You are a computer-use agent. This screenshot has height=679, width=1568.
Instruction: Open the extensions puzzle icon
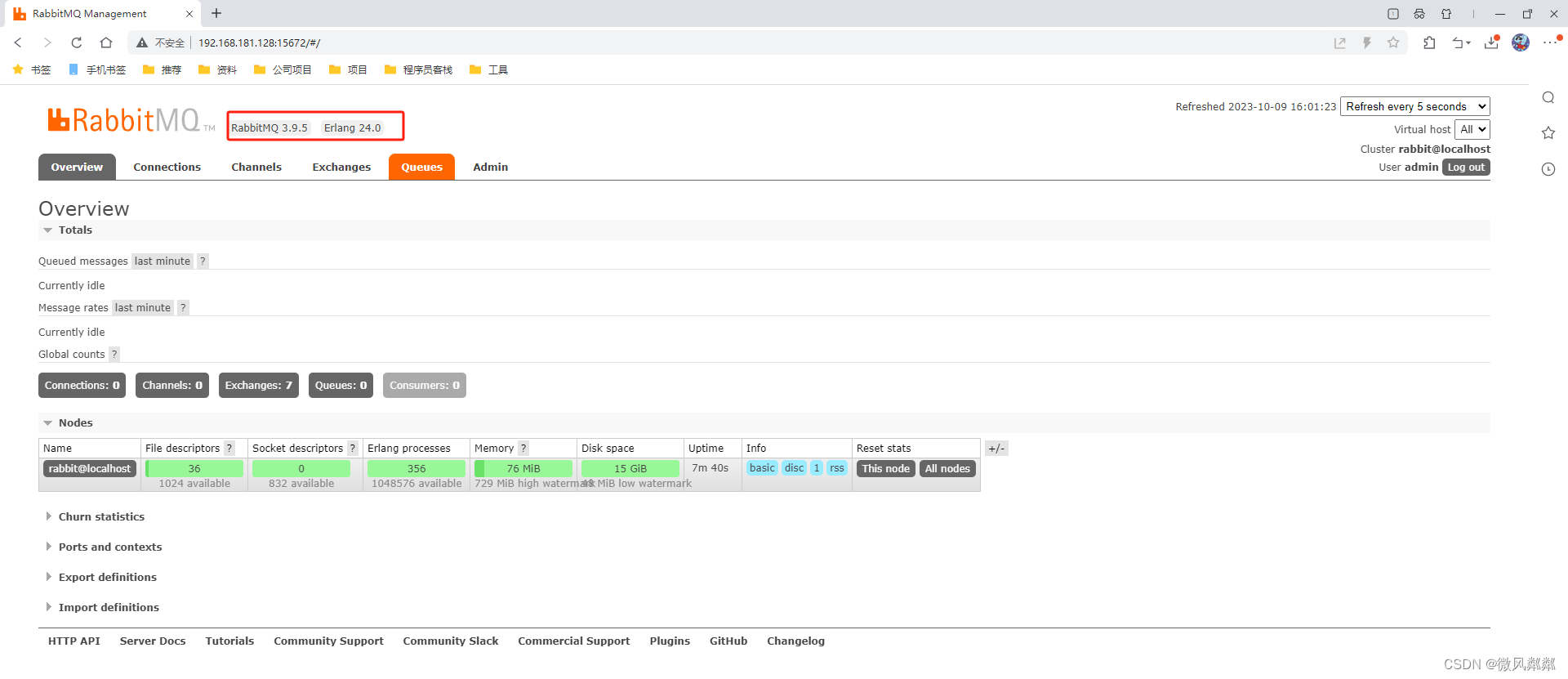1429,42
